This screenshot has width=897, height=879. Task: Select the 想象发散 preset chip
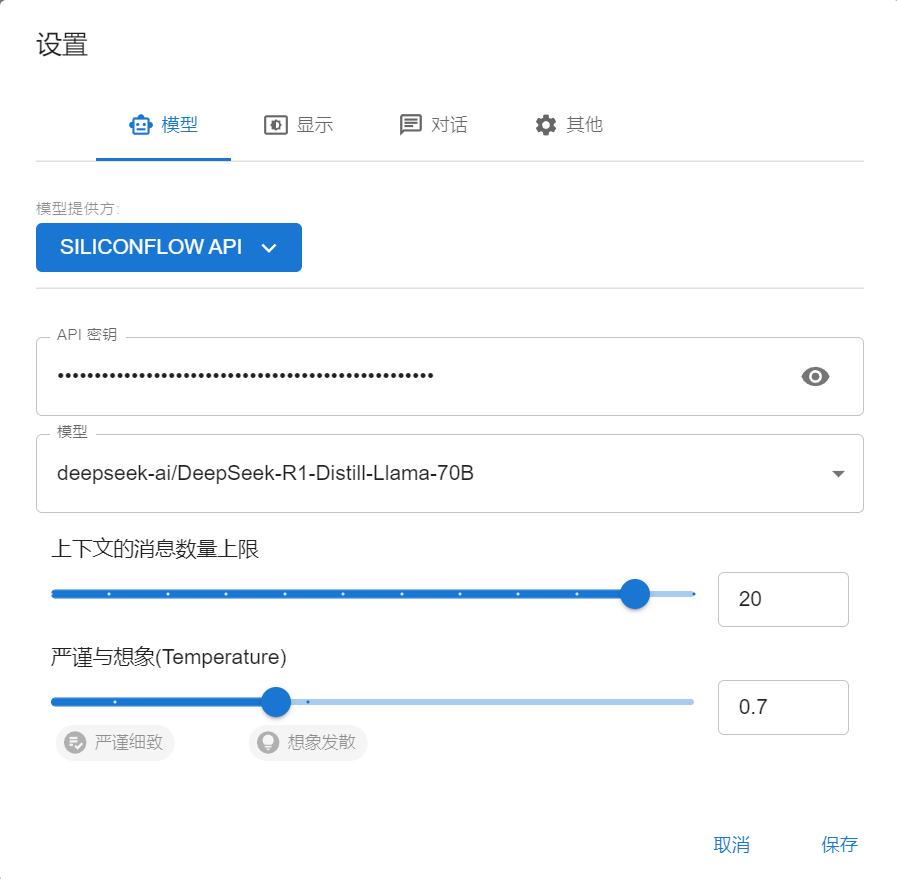[x=308, y=742]
